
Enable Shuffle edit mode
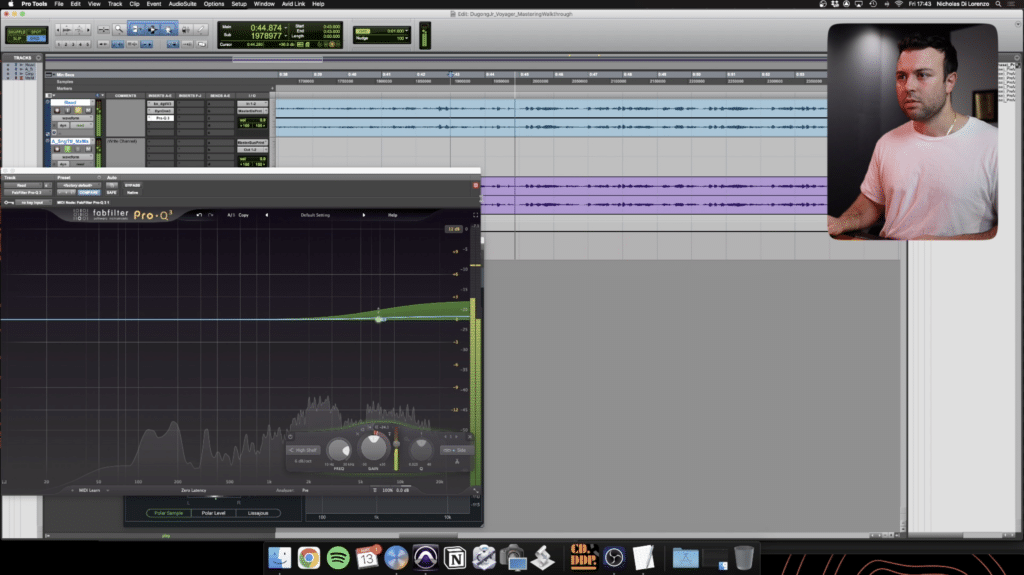point(17,31)
